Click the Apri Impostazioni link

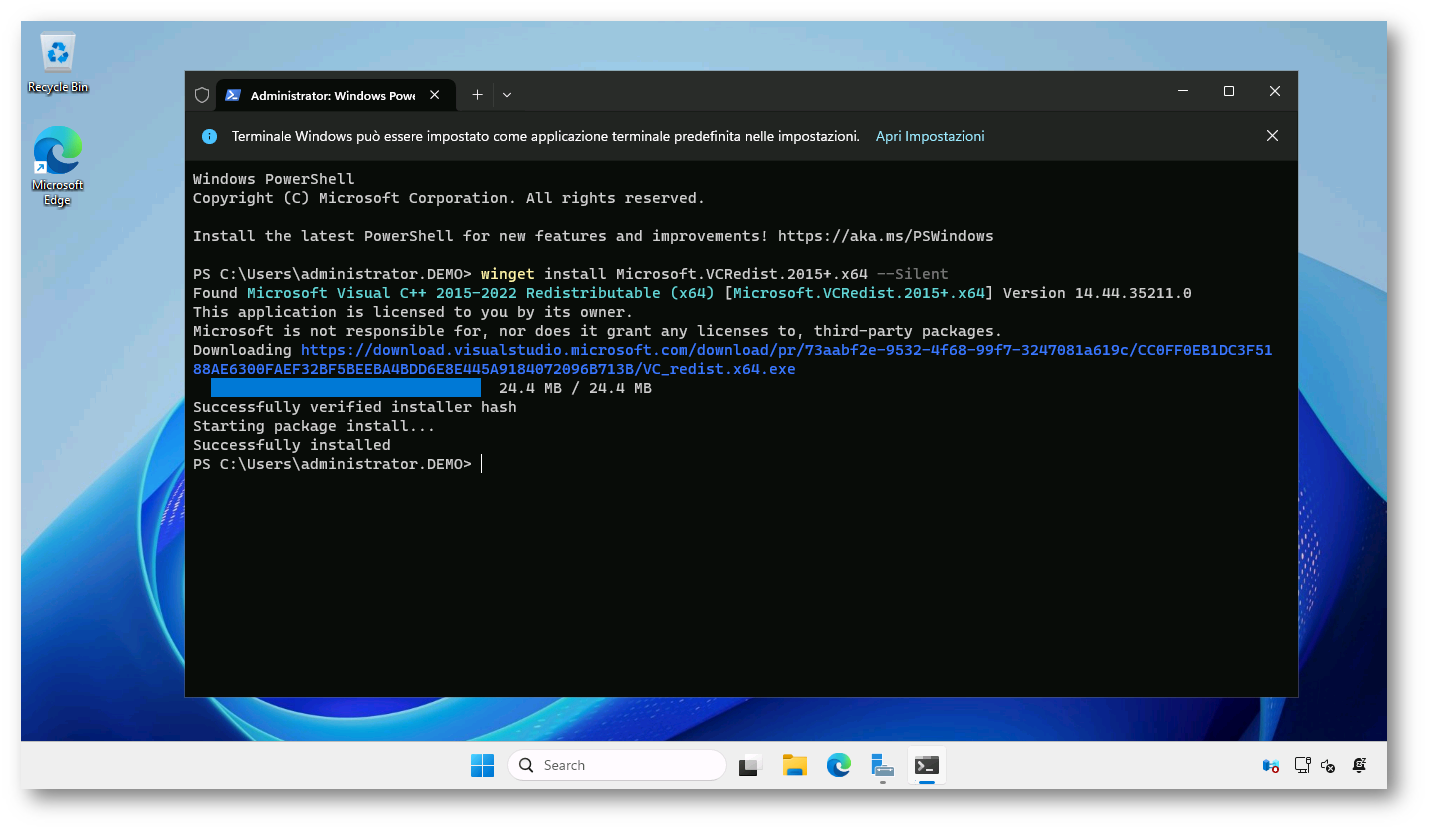tap(930, 135)
